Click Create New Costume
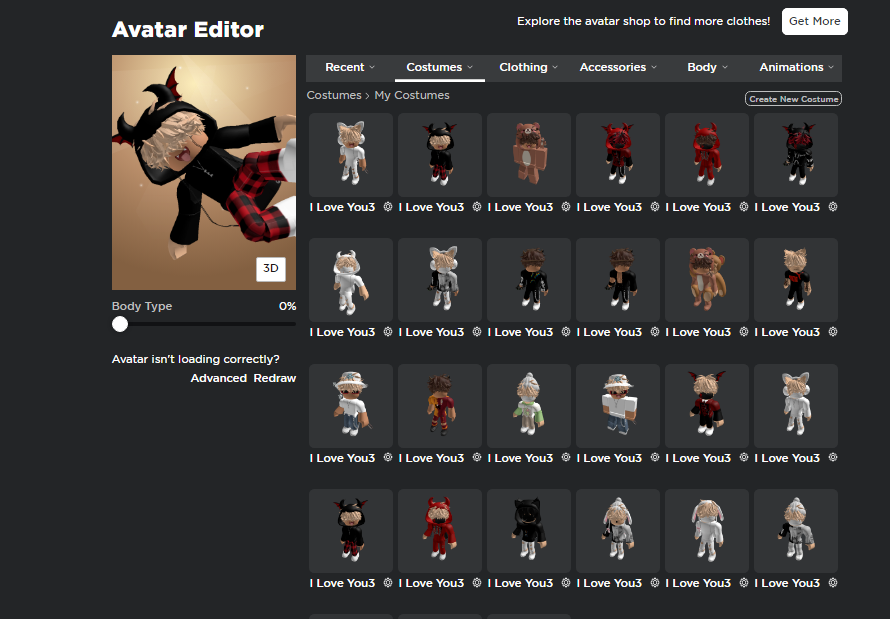890x619 pixels. (794, 99)
